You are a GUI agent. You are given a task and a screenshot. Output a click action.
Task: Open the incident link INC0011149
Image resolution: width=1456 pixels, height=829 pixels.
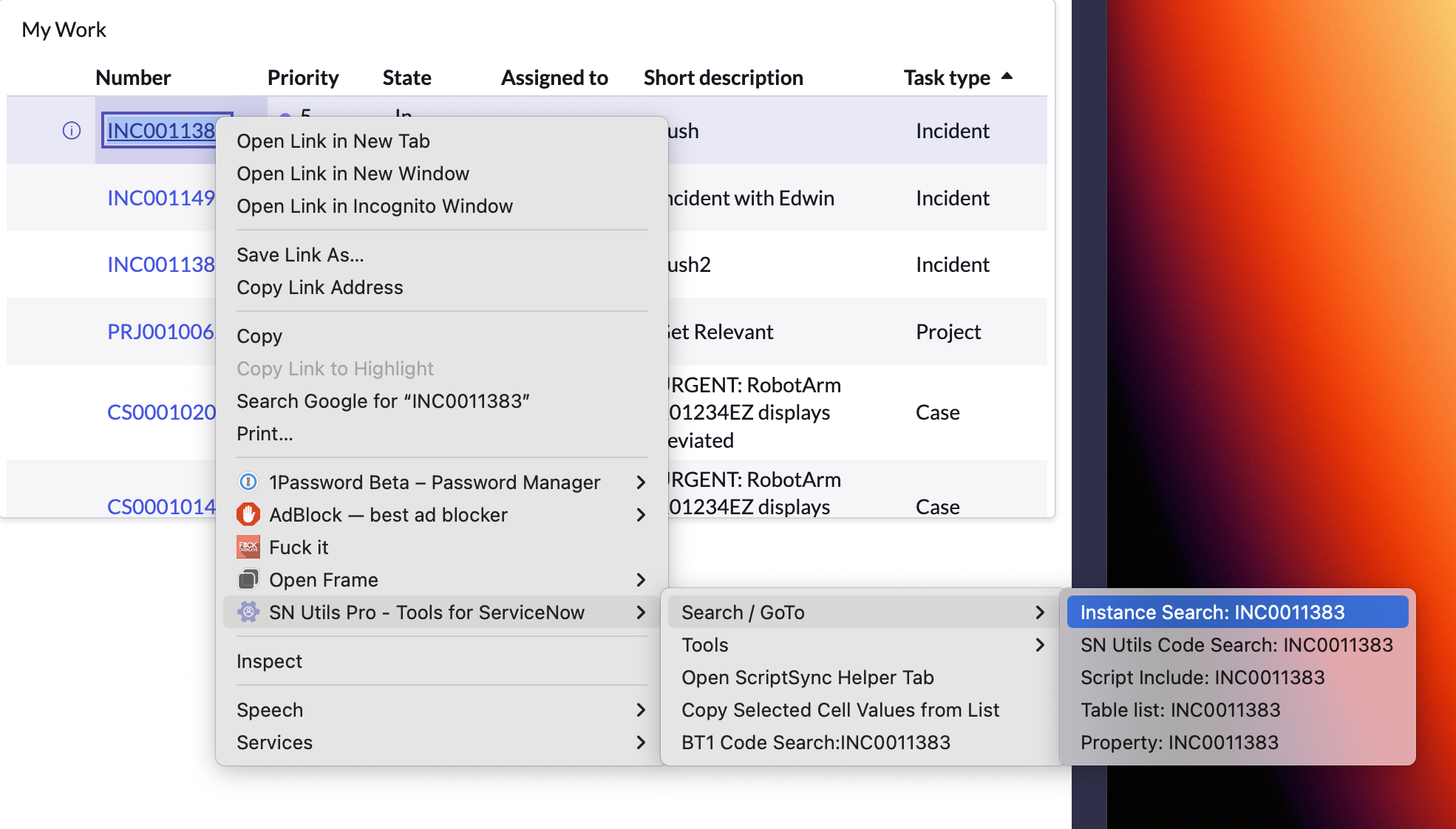point(160,198)
